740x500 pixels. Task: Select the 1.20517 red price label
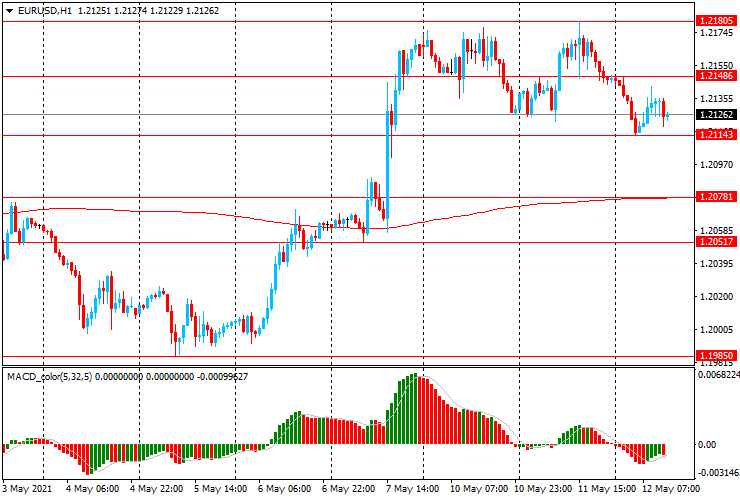point(716,242)
